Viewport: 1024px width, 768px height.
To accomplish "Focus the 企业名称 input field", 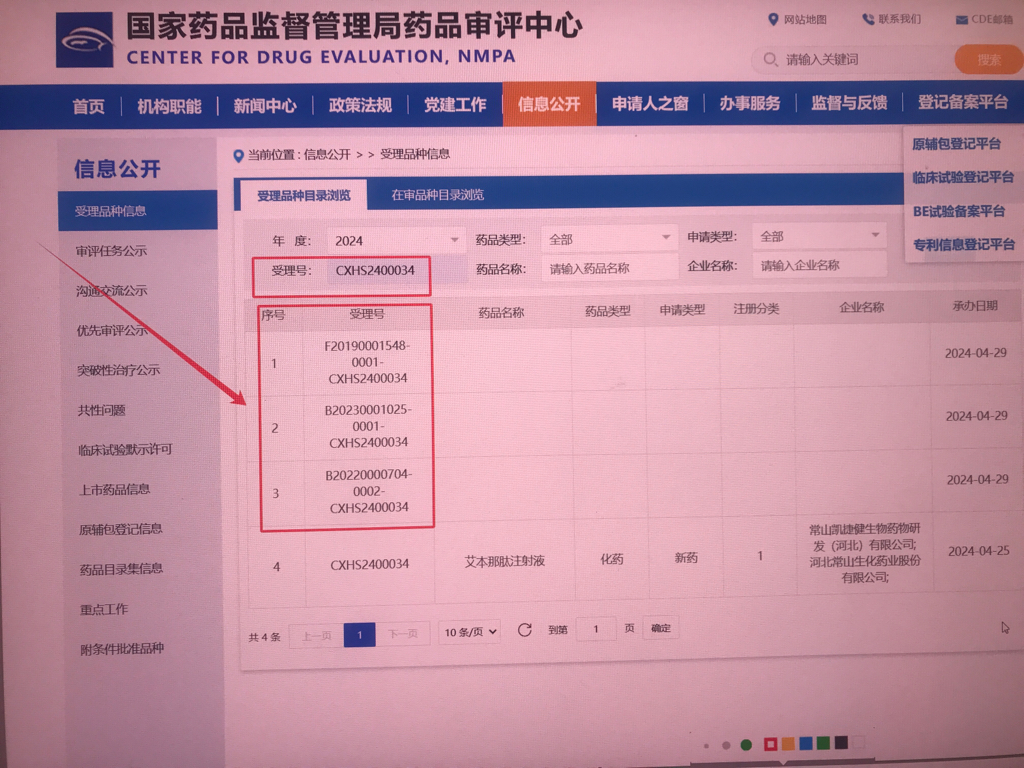I will pyautogui.click(x=819, y=265).
